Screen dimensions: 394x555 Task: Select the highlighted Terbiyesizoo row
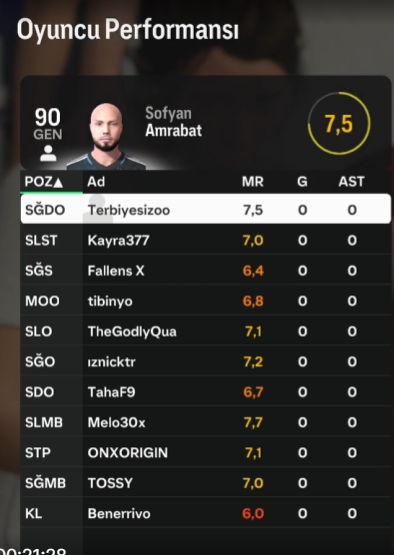point(206,209)
